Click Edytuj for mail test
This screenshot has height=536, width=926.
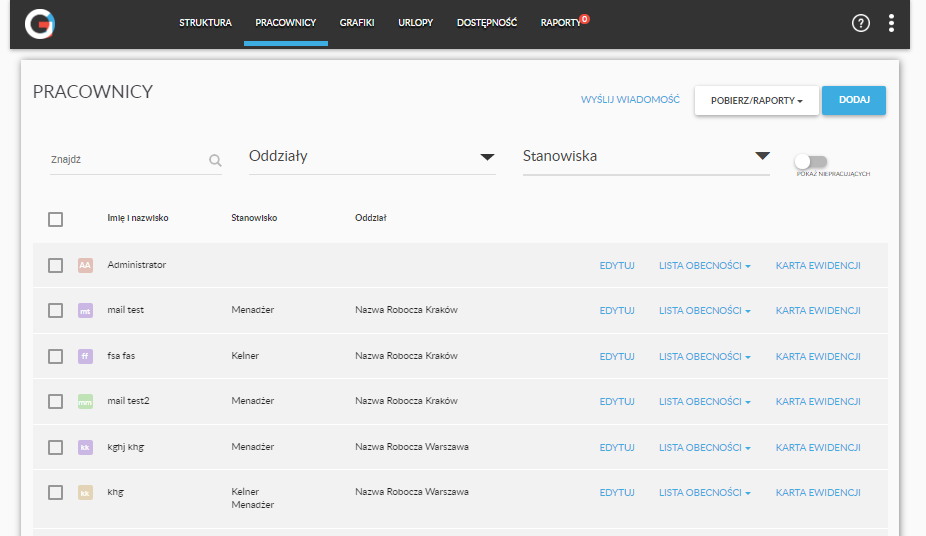click(617, 311)
